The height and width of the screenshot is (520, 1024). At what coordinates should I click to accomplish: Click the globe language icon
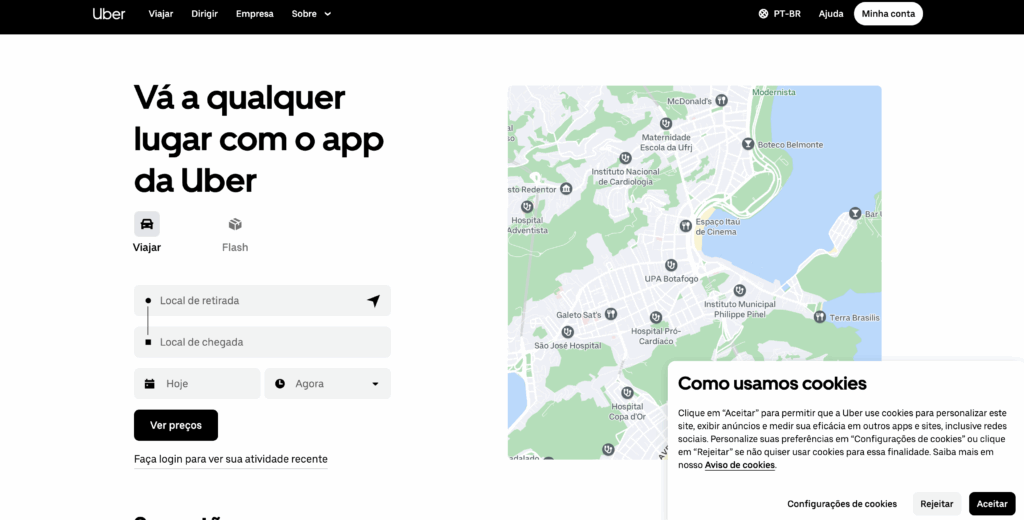pos(763,14)
